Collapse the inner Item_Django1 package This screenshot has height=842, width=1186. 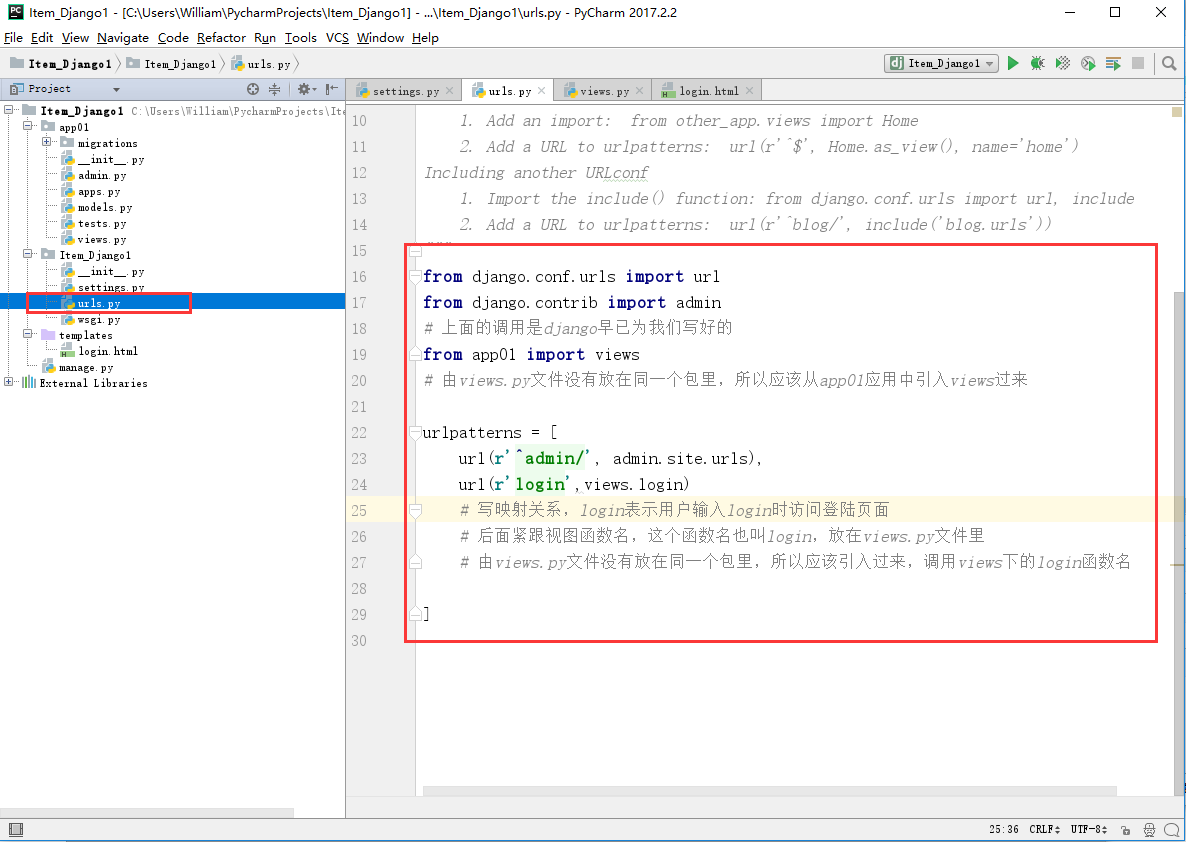[x=28, y=254]
